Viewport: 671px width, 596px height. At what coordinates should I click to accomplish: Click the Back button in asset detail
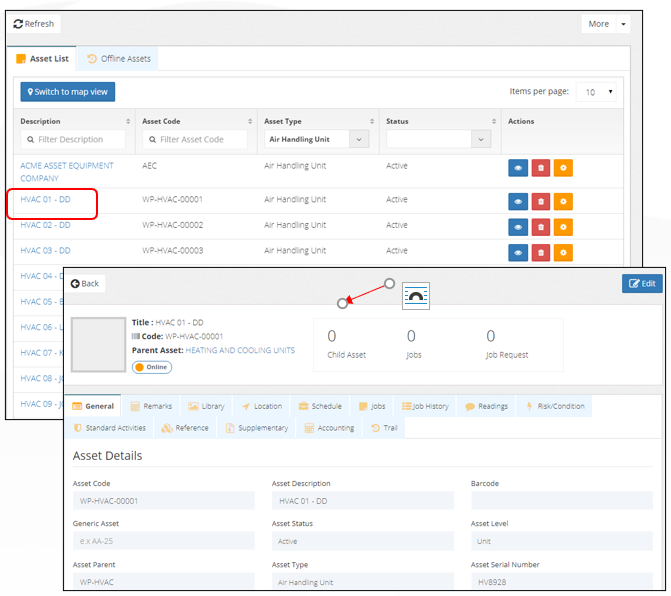[85, 284]
